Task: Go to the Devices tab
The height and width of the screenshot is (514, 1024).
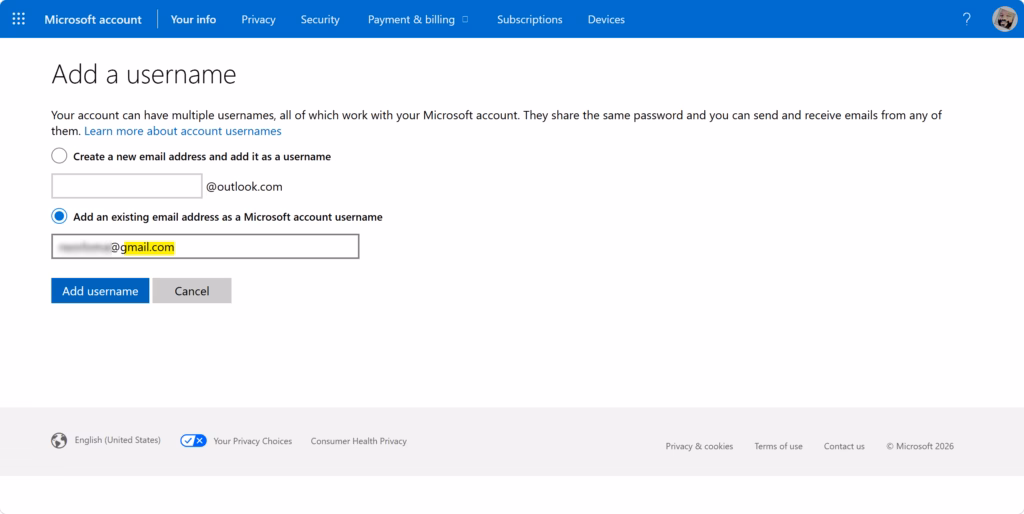Action: click(x=606, y=20)
